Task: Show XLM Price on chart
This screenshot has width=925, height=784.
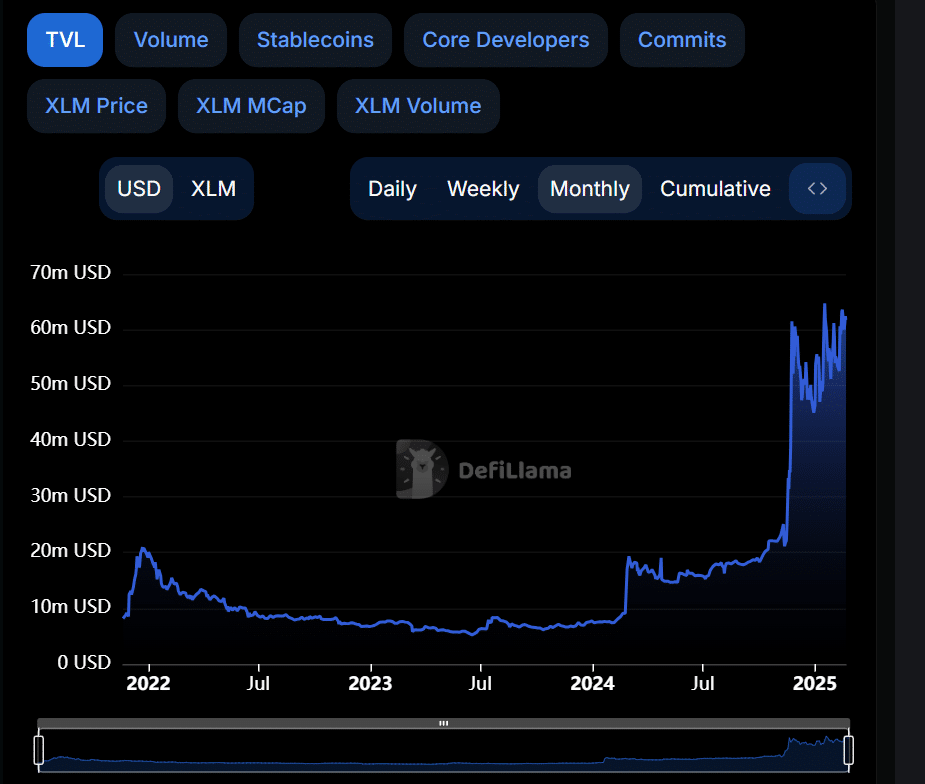Action: 96,106
